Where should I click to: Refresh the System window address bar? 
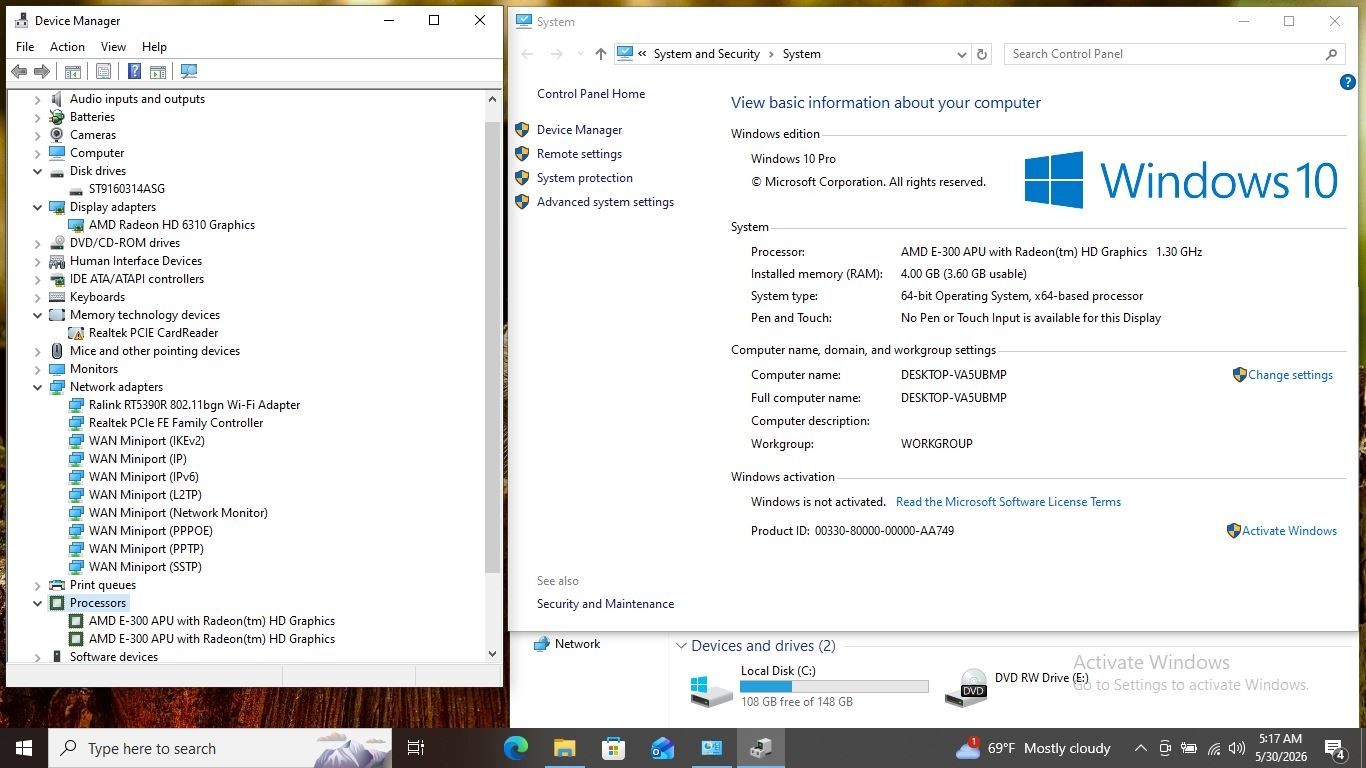[982, 54]
